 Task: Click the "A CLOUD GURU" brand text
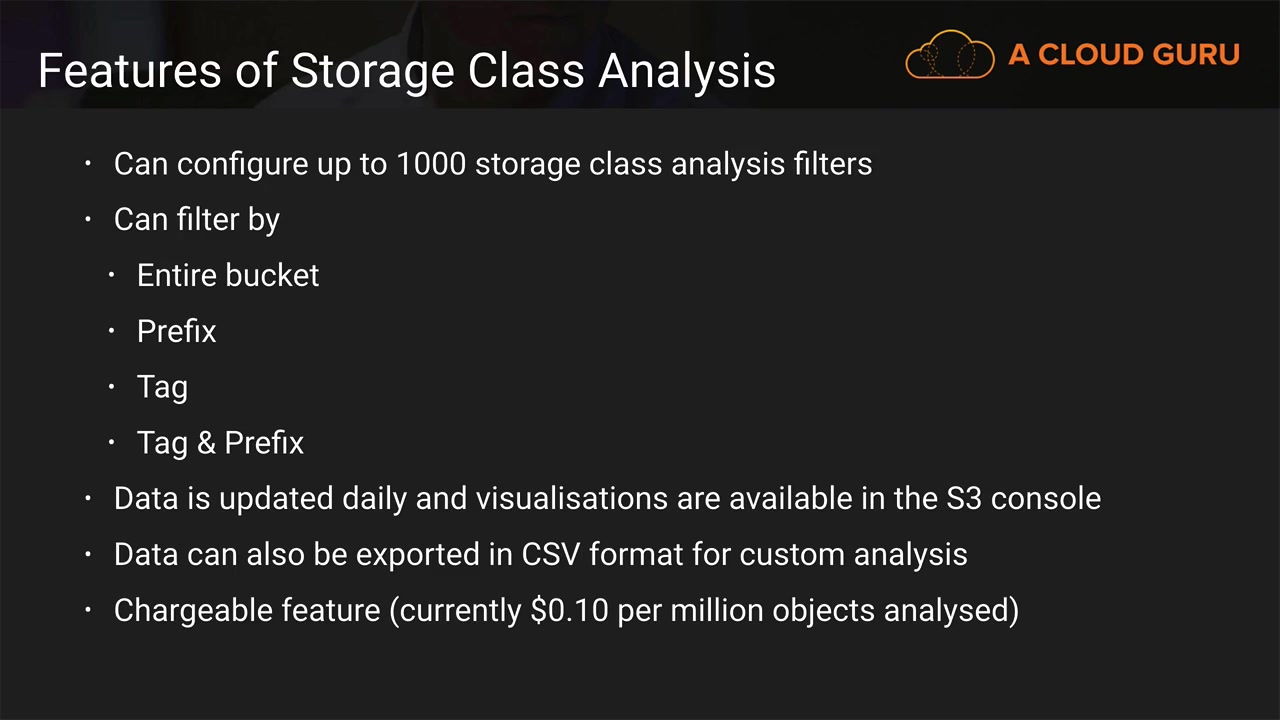point(1124,54)
